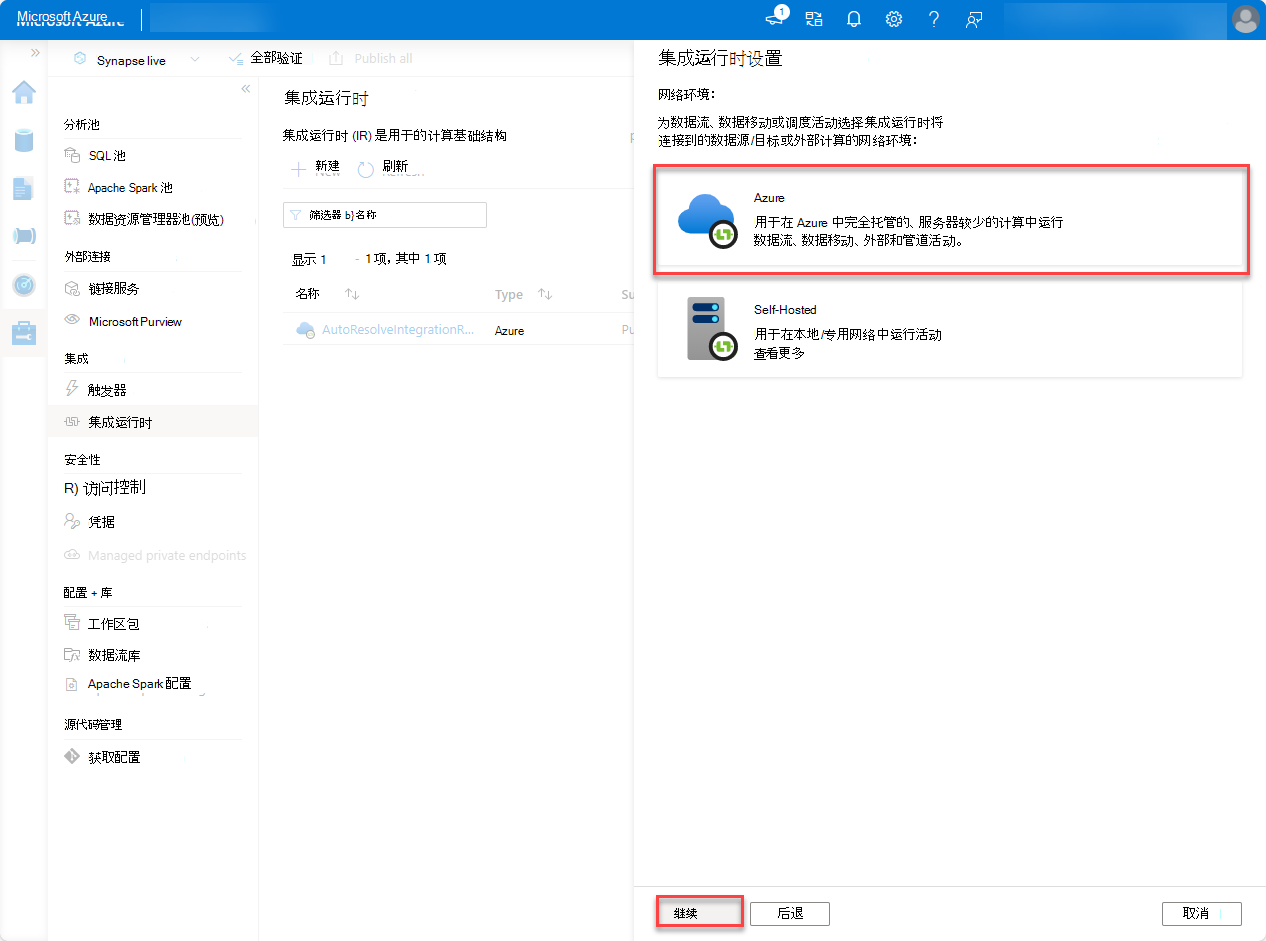Click the feedback icon in header
The height and width of the screenshot is (941, 1266).
pos(974,19)
